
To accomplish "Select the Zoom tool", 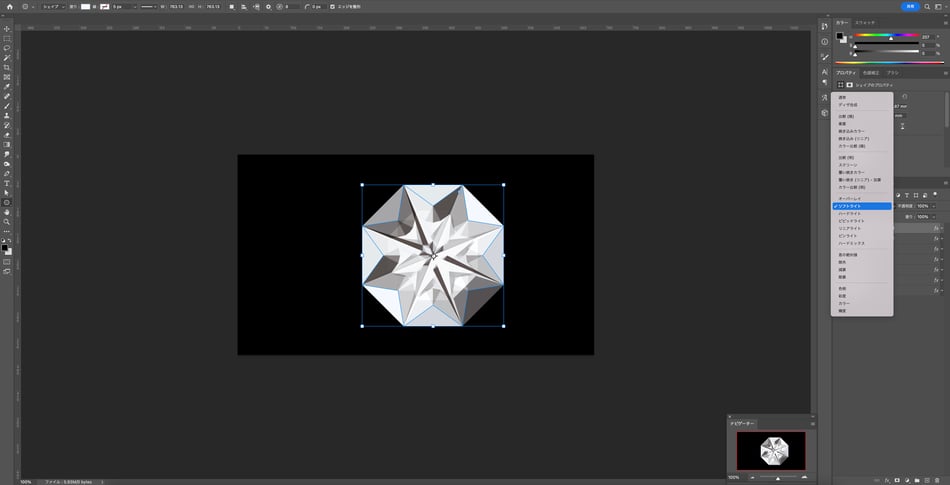I will [x=7, y=222].
